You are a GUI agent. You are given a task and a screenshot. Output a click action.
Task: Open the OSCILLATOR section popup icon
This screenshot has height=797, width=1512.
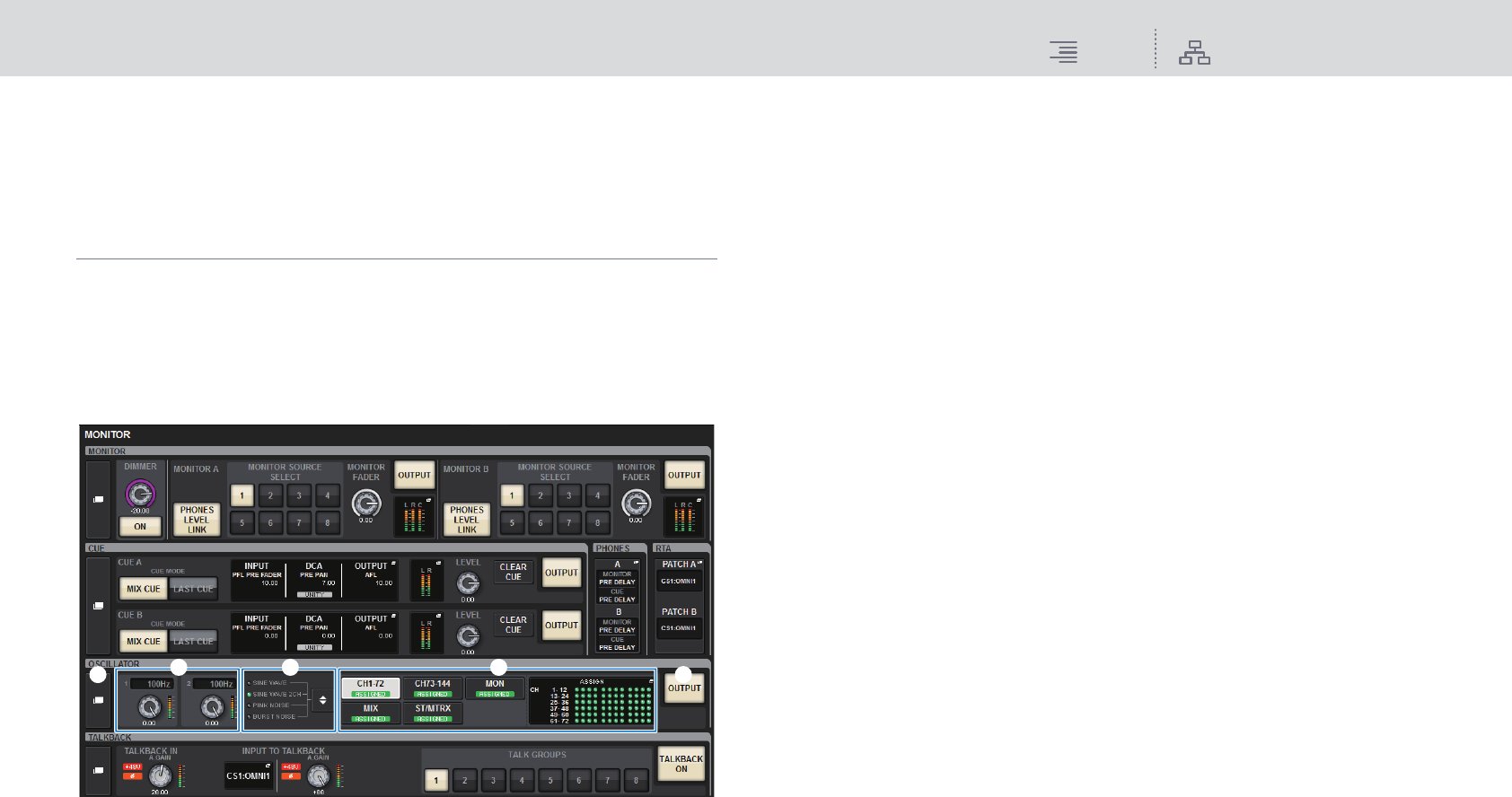98,700
